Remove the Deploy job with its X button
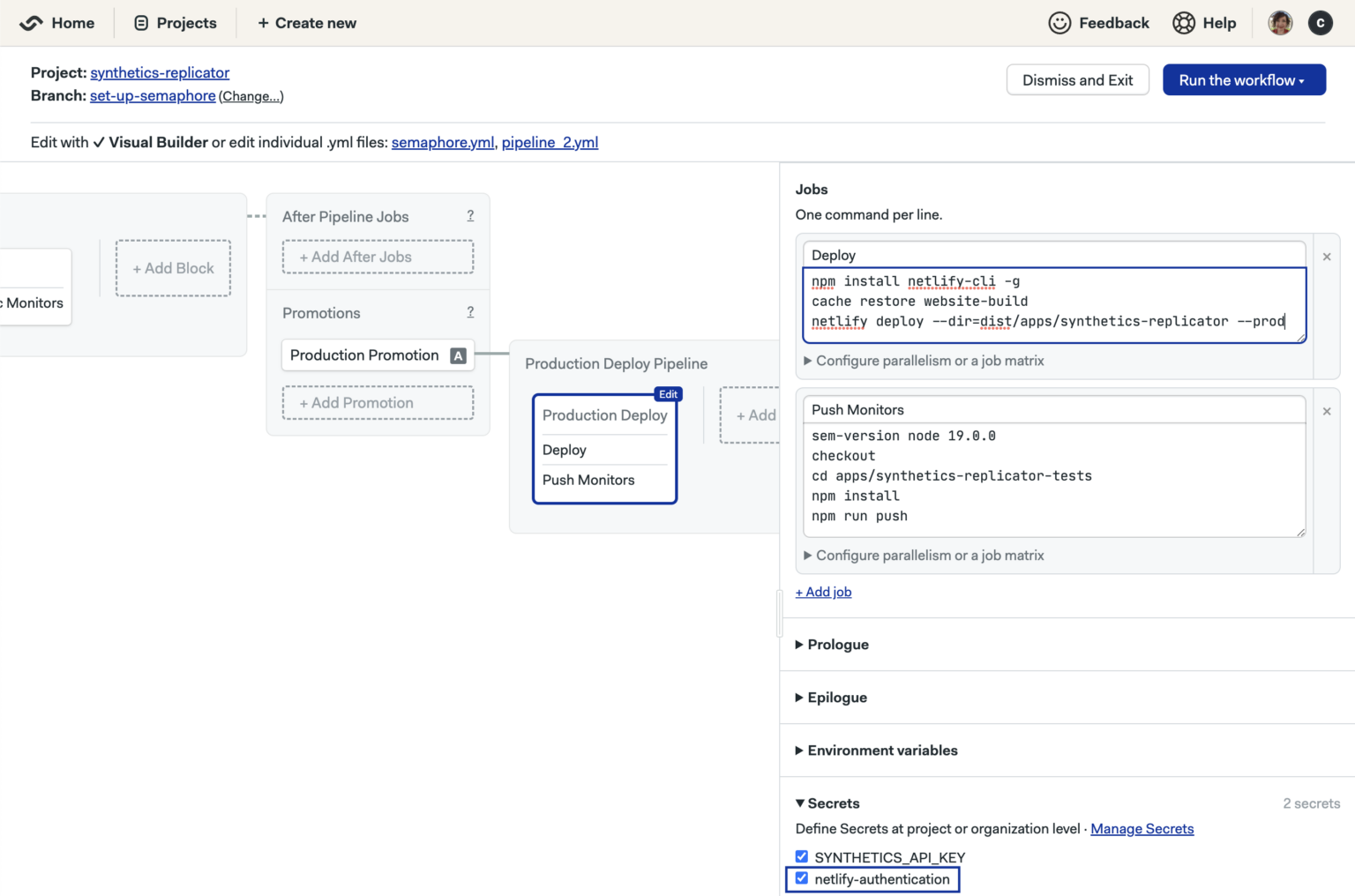The height and width of the screenshot is (896, 1355). point(1327,257)
